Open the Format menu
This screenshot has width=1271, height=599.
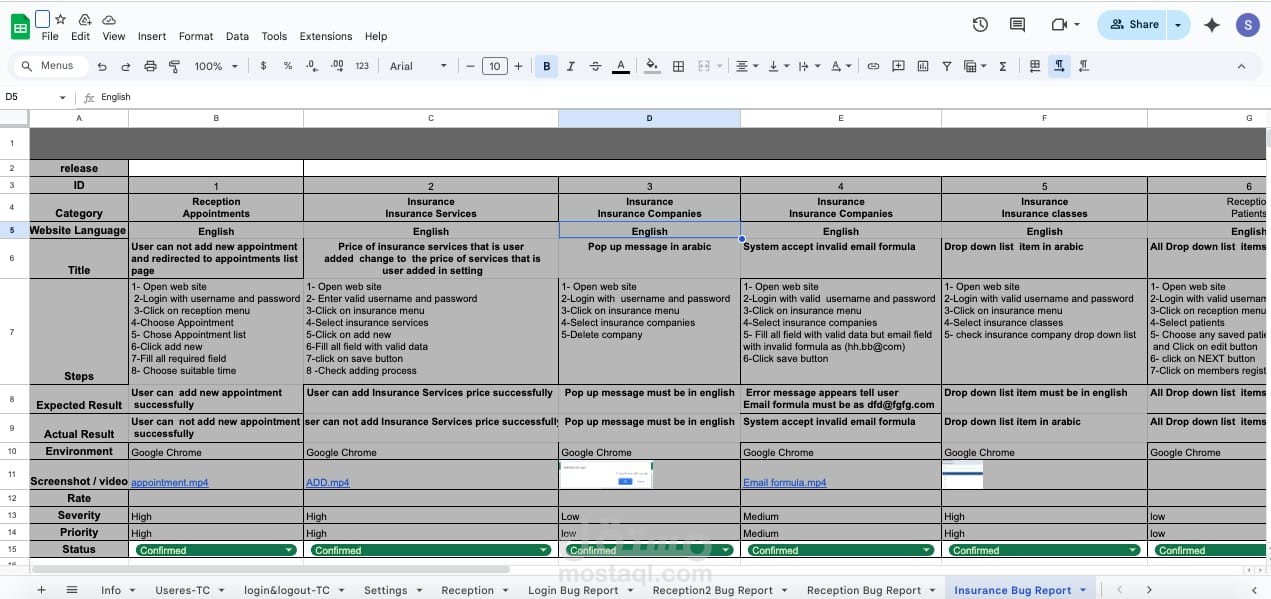click(x=196, y=36)
